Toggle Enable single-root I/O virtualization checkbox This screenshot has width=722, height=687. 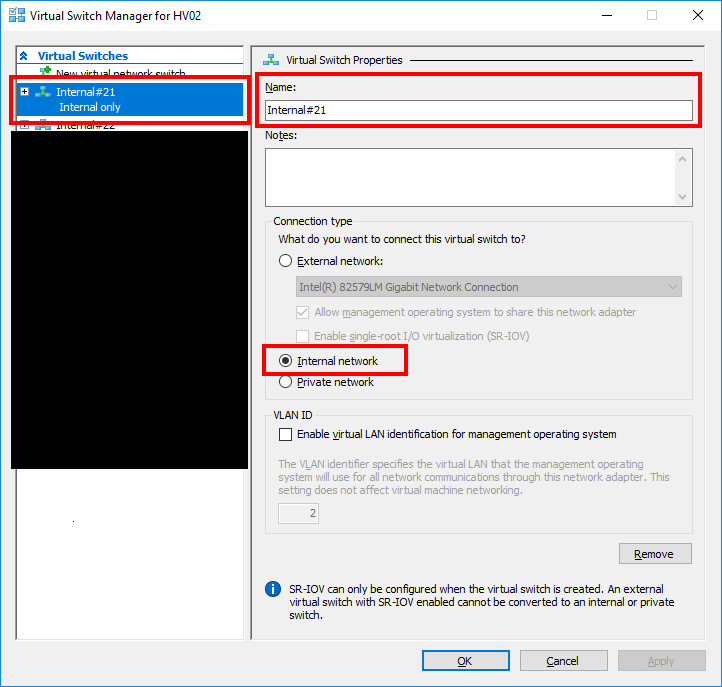pos(303,336)
